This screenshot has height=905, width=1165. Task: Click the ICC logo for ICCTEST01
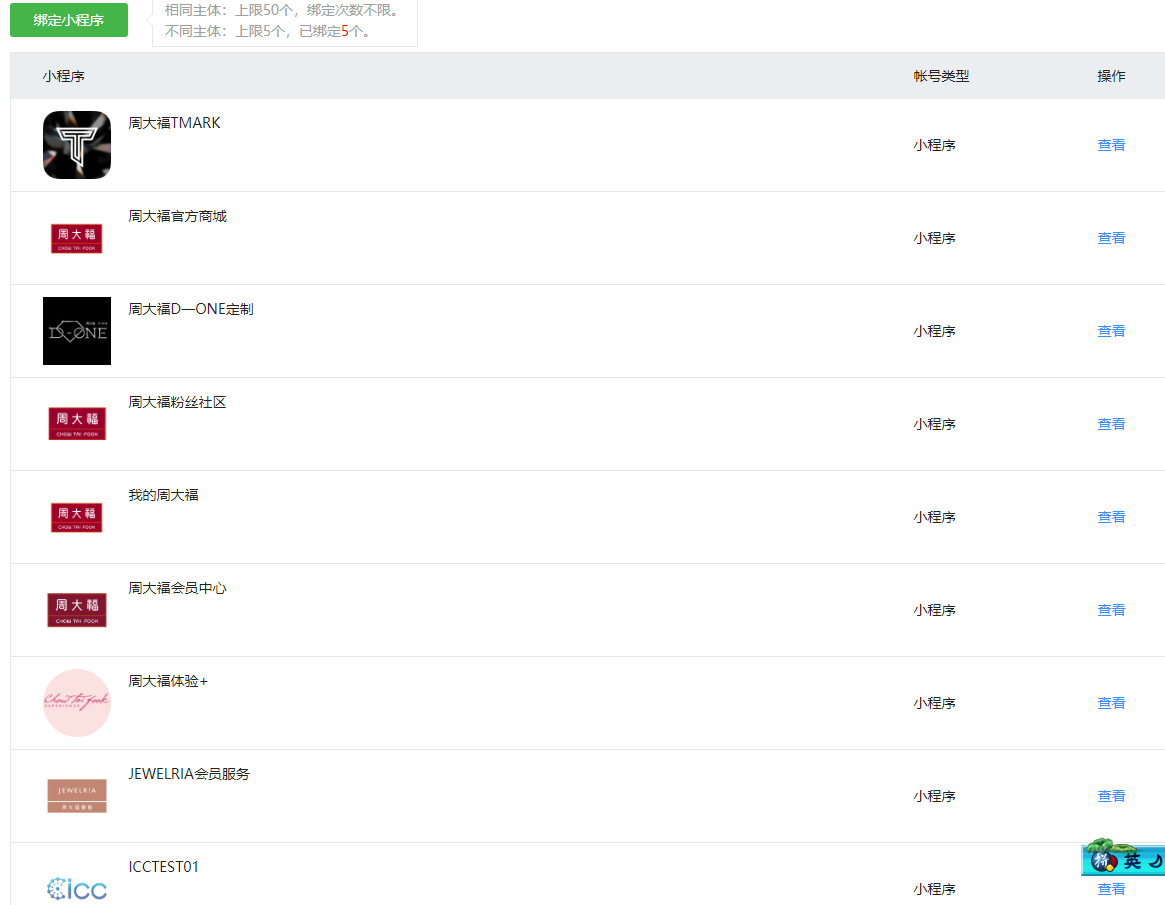coord(77,889)
